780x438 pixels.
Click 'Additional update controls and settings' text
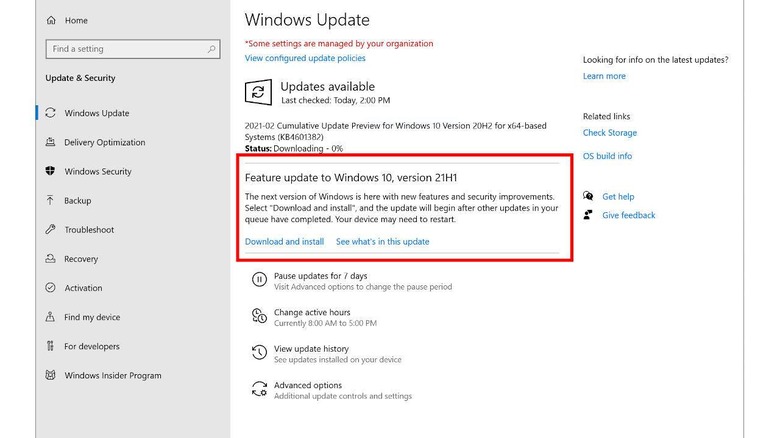(x=343, y=396)
